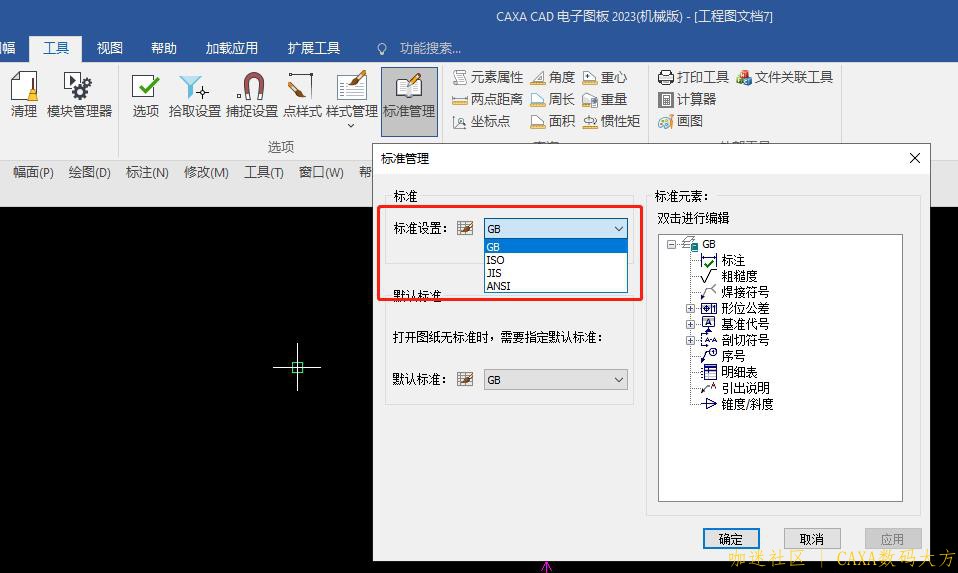Select the 焊接符号 welding symbol item
The image size is (958, 573).
coord(745,292)
